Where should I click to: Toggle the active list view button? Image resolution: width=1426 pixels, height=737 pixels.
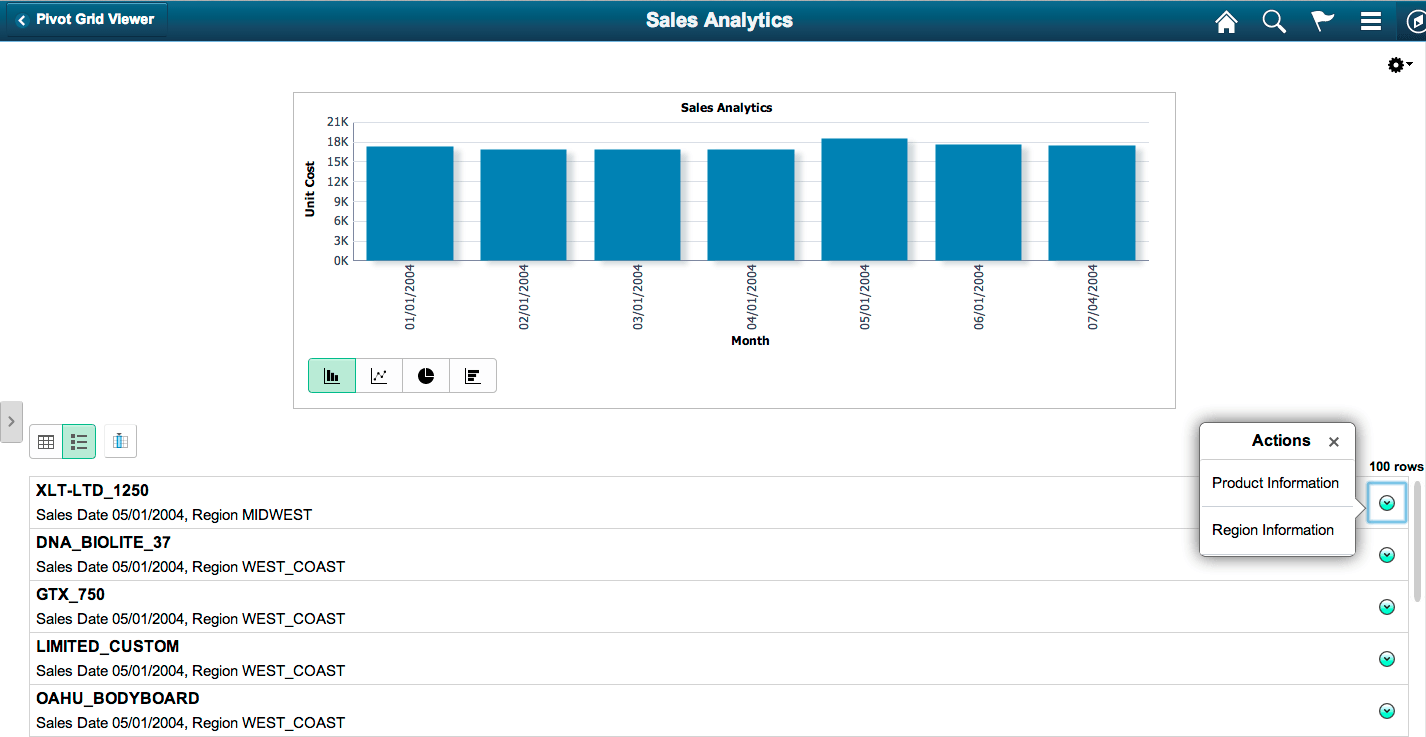[x=78, y=441]
